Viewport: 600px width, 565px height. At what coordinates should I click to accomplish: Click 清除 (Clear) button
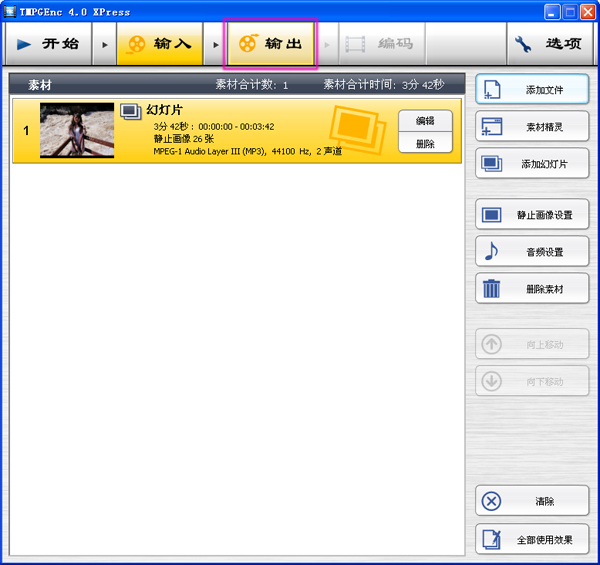(x=532, y=501)
